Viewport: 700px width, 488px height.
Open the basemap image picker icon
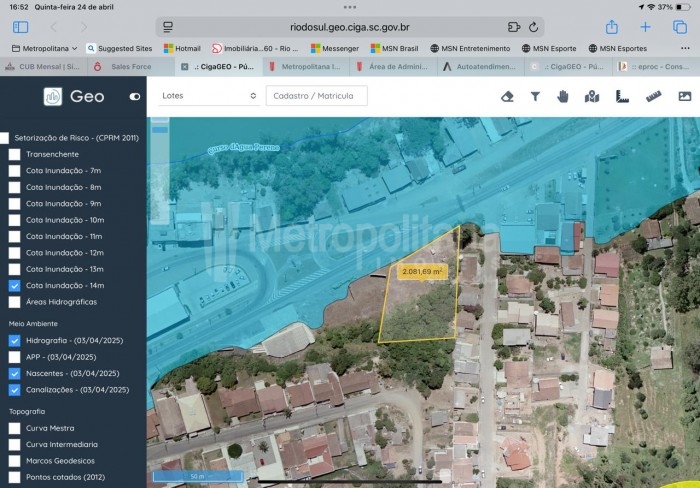[x=685, y=96]
